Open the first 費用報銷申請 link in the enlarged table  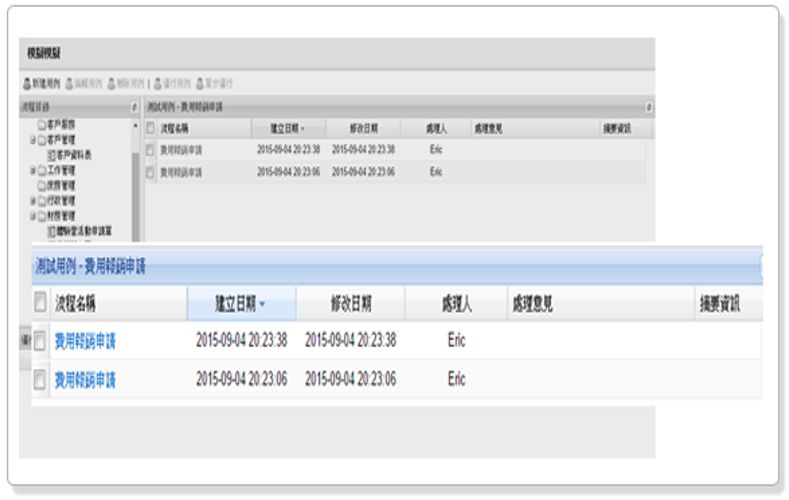coord(85,341)
